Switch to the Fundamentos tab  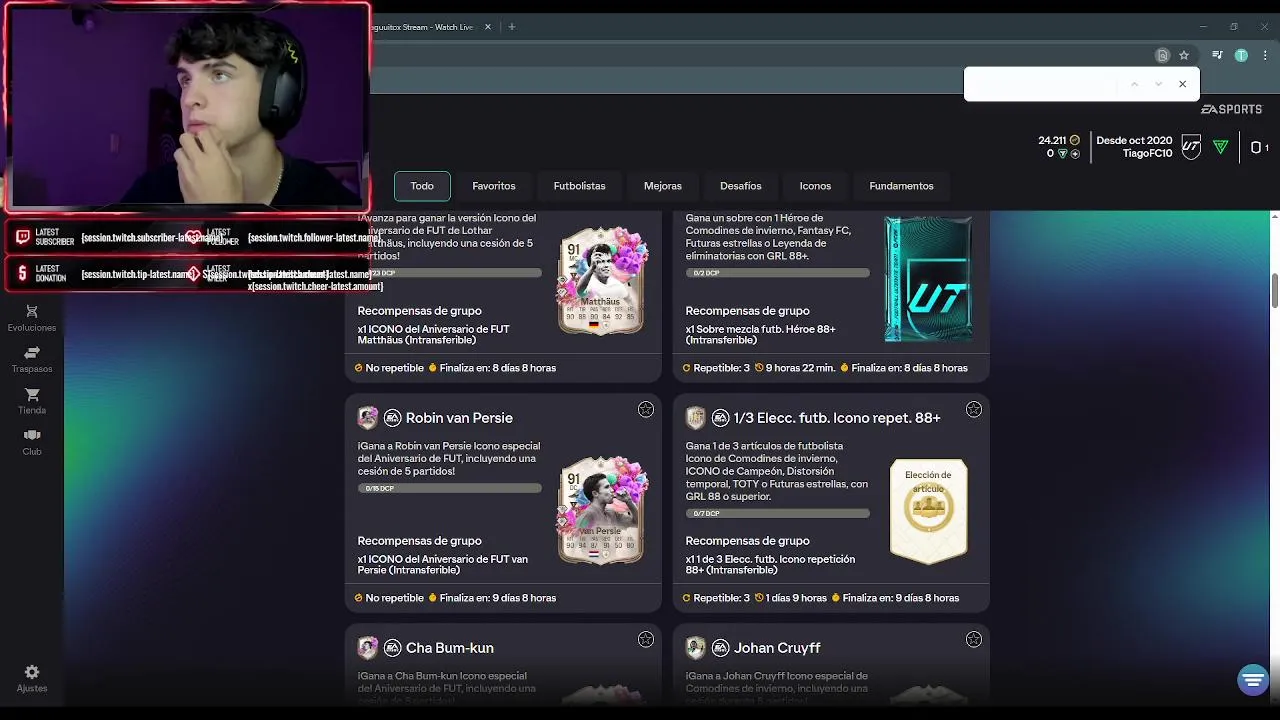tap(902, 186)
